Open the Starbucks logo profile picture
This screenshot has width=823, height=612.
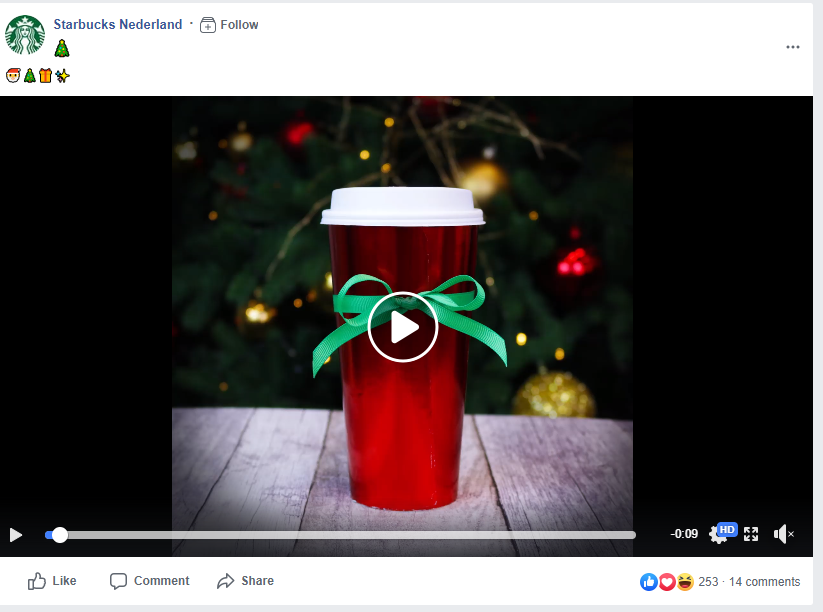tap(25, 35)
